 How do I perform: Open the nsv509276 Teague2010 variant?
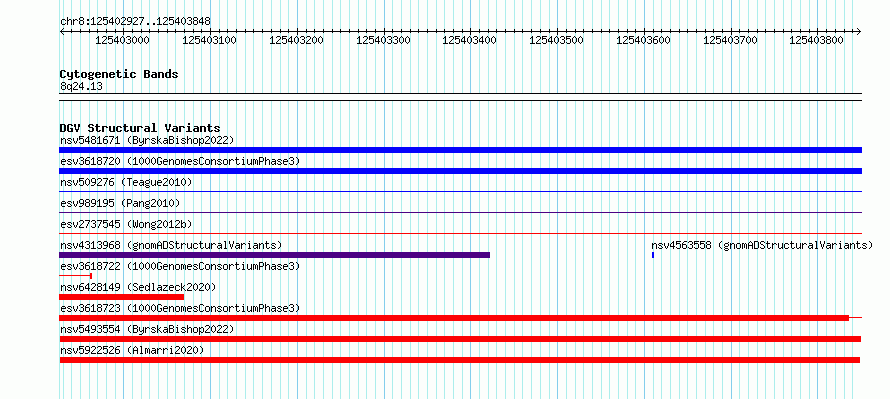(126, 182)
